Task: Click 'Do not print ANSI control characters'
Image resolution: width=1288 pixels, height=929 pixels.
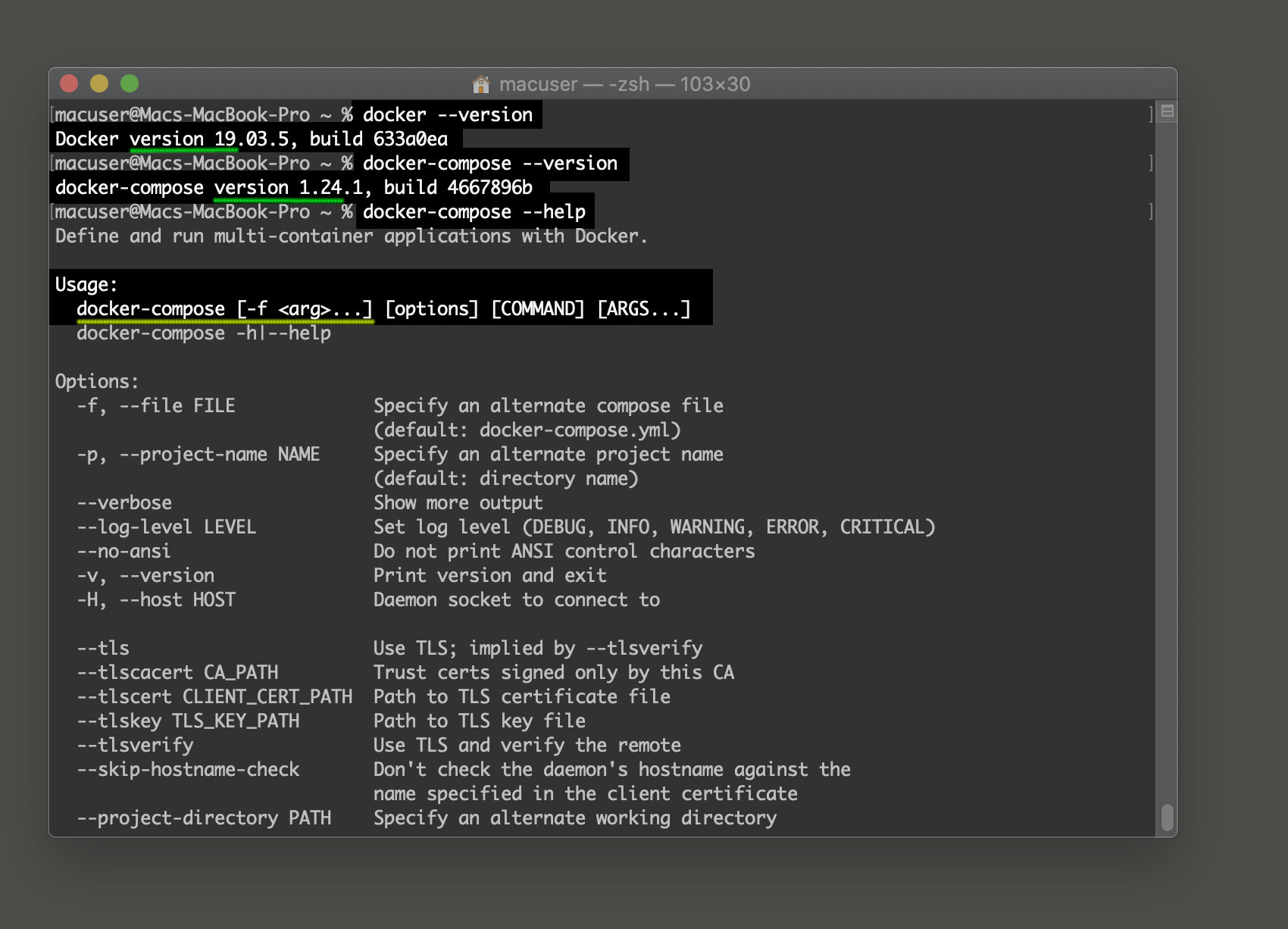Action: pyautogui.click(x=564, y=552)
